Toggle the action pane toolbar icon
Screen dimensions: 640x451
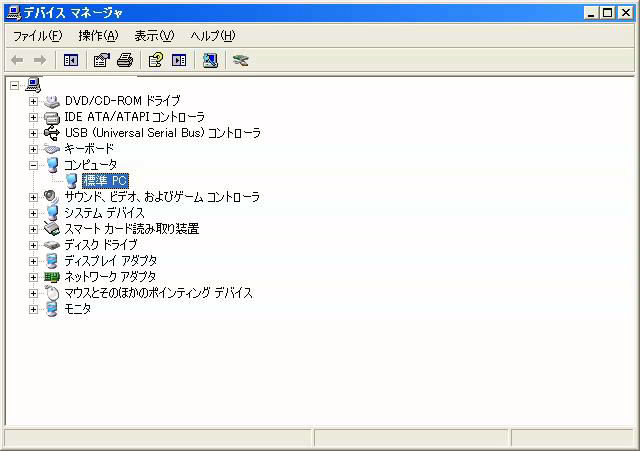click(x=179, y=60)
